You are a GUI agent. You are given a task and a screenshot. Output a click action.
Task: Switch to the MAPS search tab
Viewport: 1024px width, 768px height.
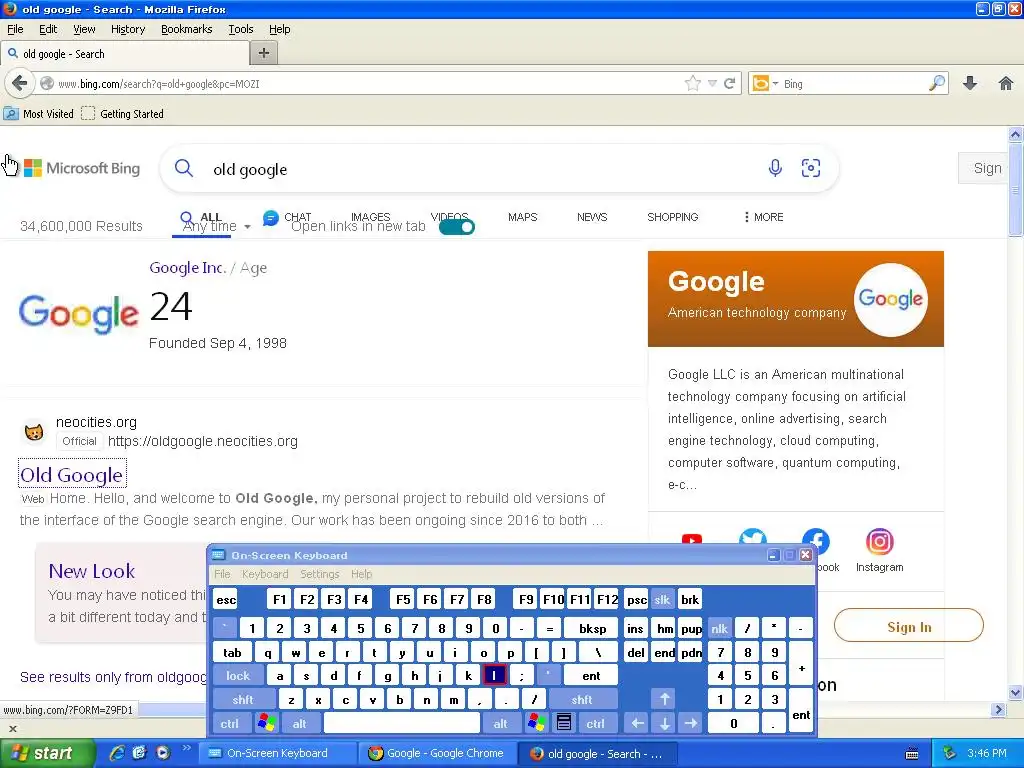point(522,217)
